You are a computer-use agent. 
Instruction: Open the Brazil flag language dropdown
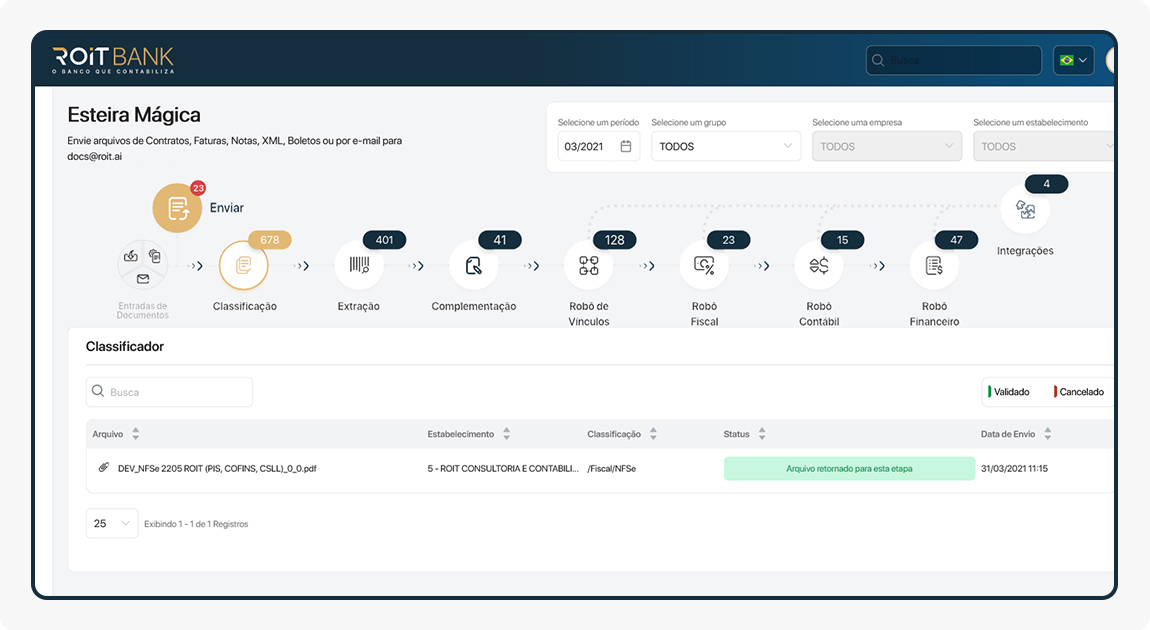tap(1073, 60)
